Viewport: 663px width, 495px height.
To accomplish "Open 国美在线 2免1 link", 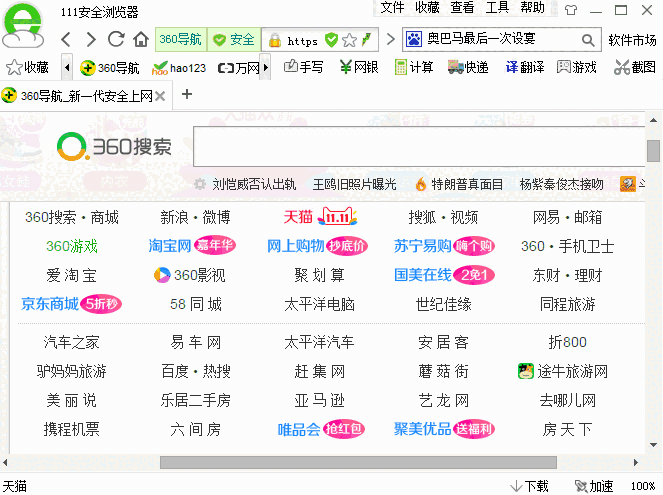I will (444, 275).
